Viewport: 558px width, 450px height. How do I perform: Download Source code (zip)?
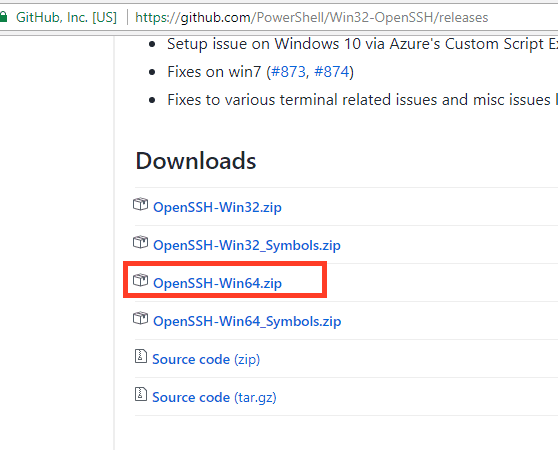(x=206, y=359)
